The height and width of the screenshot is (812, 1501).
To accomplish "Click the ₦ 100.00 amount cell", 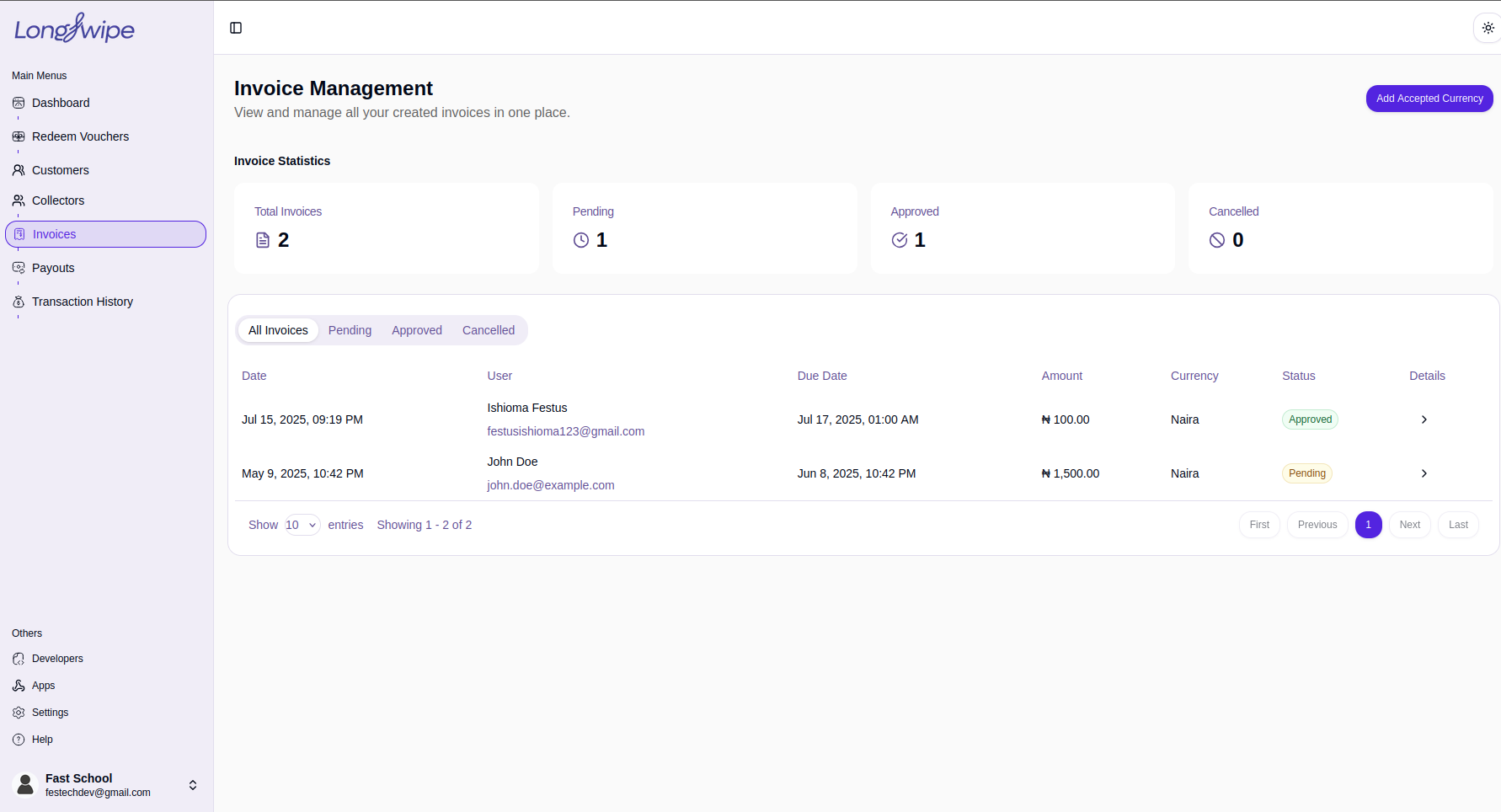I will pyautogui.click(x=1066, y=419).
